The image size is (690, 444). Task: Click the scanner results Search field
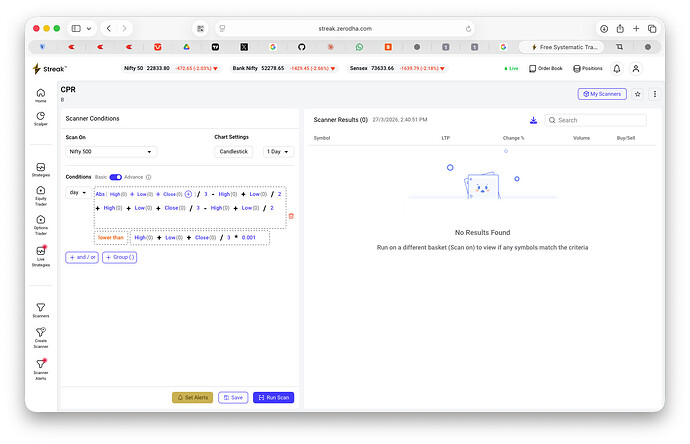(595, 120)
